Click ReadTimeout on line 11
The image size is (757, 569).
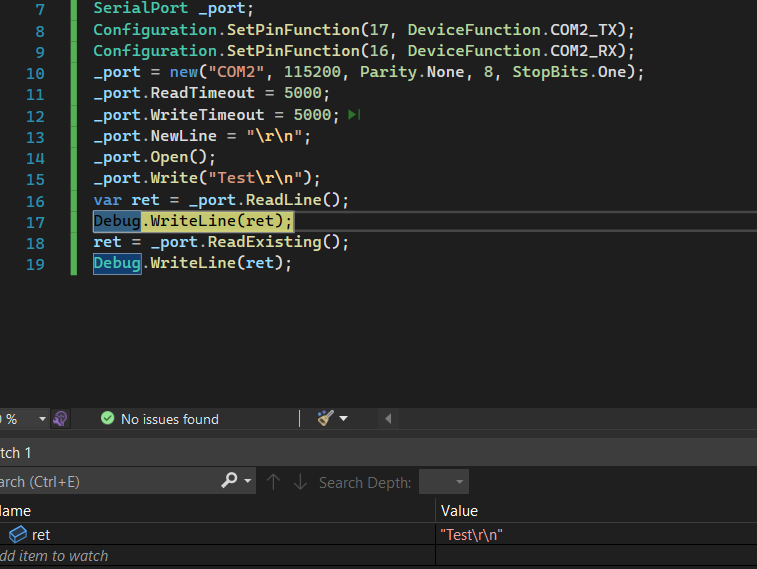click(202, 93)
